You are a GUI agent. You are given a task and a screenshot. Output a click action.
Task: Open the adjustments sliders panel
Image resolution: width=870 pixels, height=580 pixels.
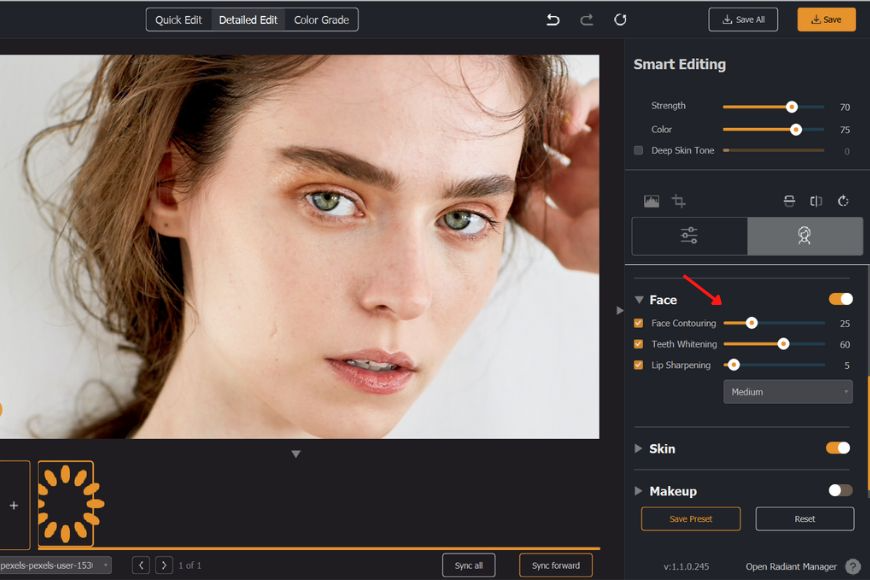pyautogui.click(x=688, y=236)
